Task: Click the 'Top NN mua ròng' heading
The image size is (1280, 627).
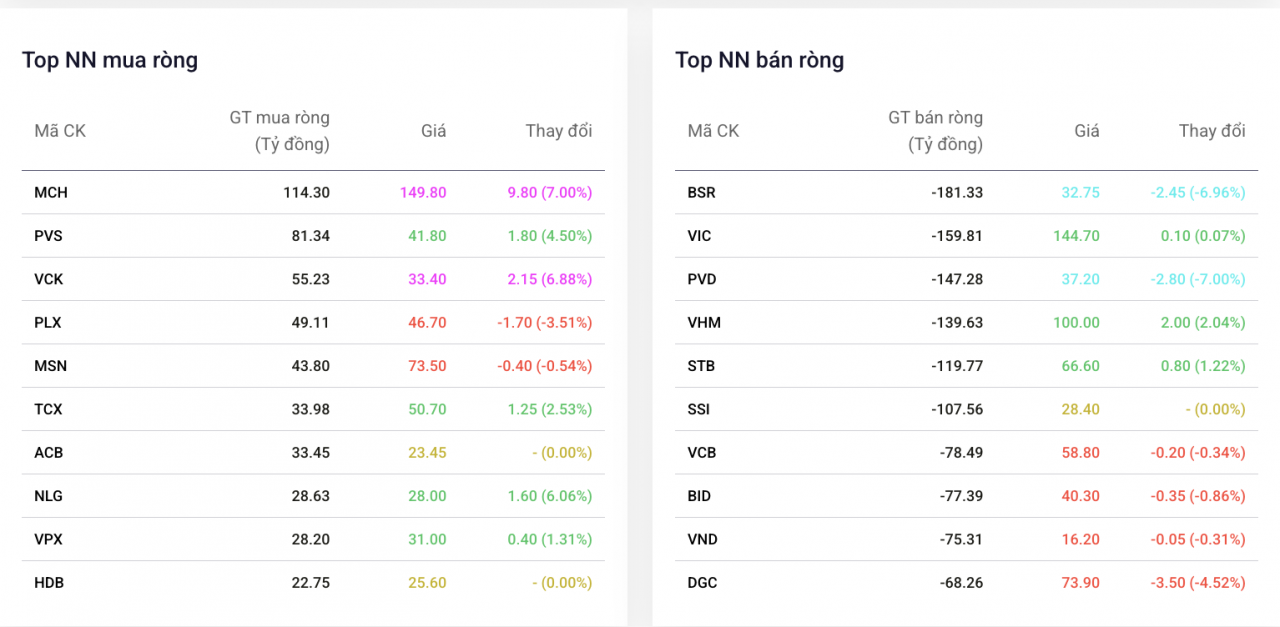Action: (x=110, y=60)
